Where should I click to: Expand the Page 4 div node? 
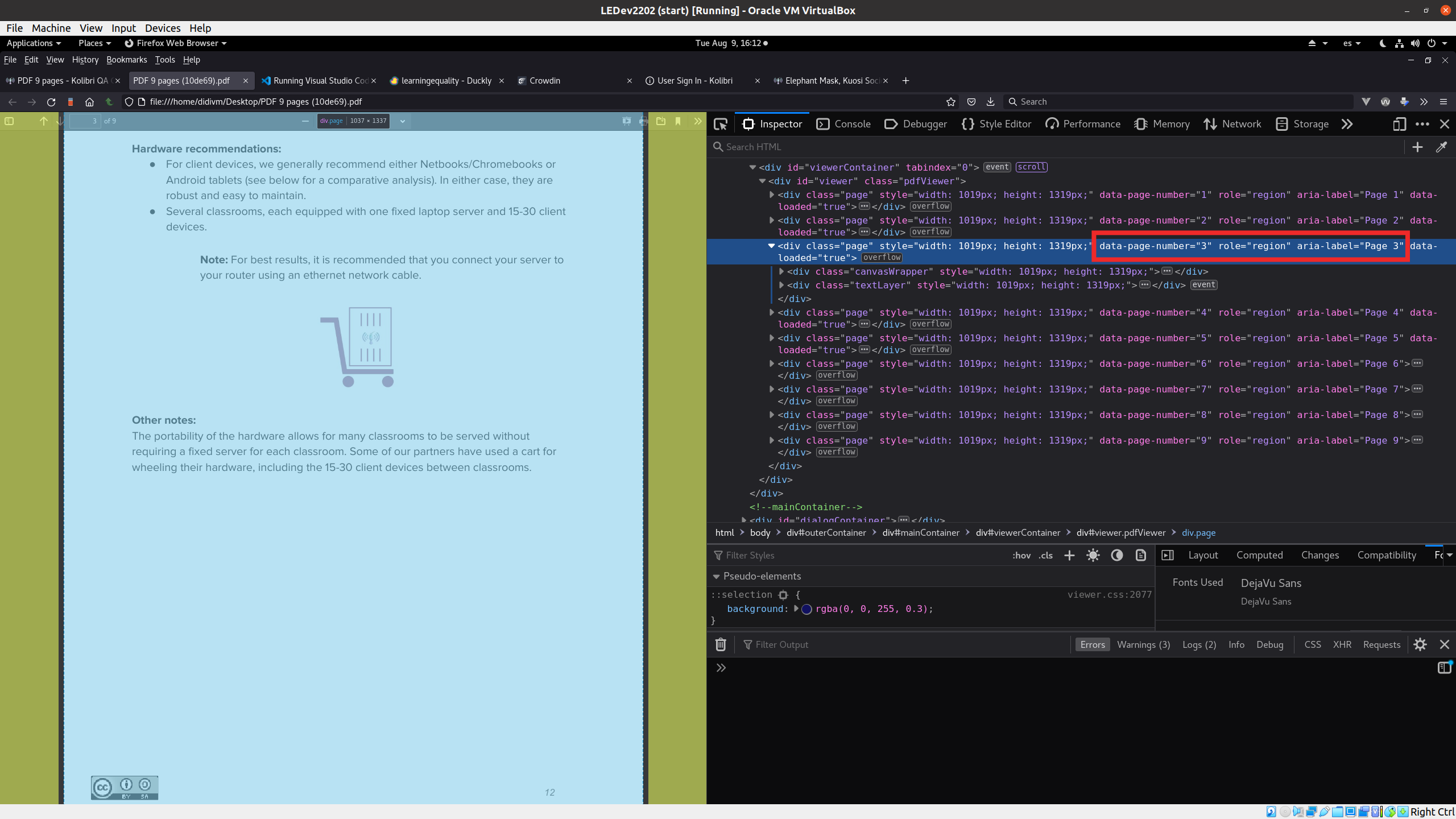coord(772,312)
